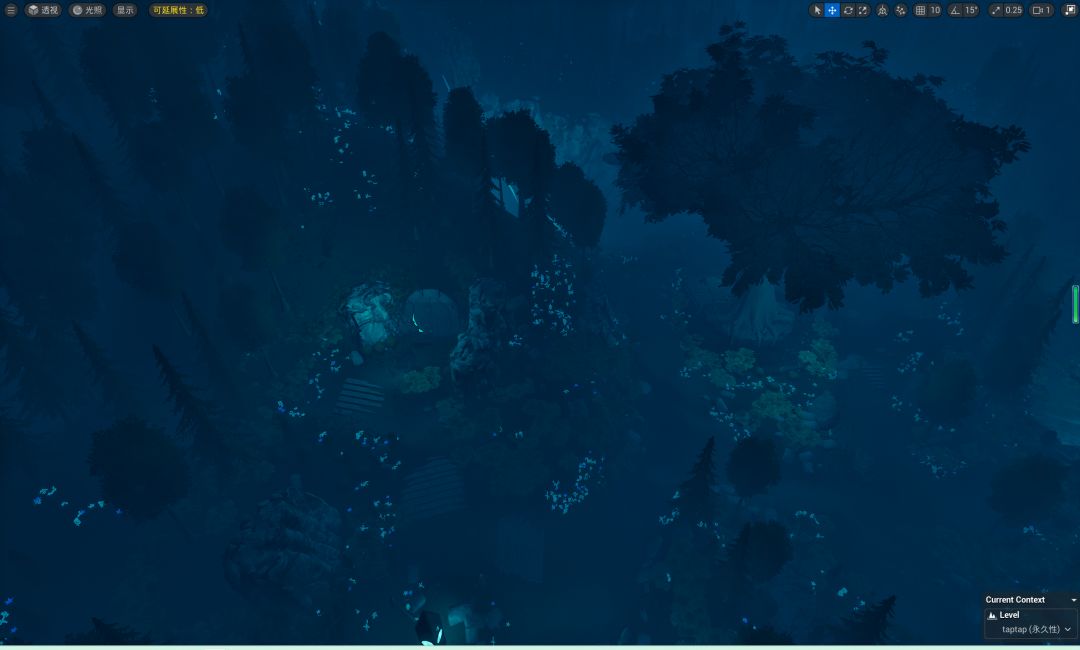Toggle world/local coordinate system icon
The image size is (1080, 650).
tap(882, 10)
